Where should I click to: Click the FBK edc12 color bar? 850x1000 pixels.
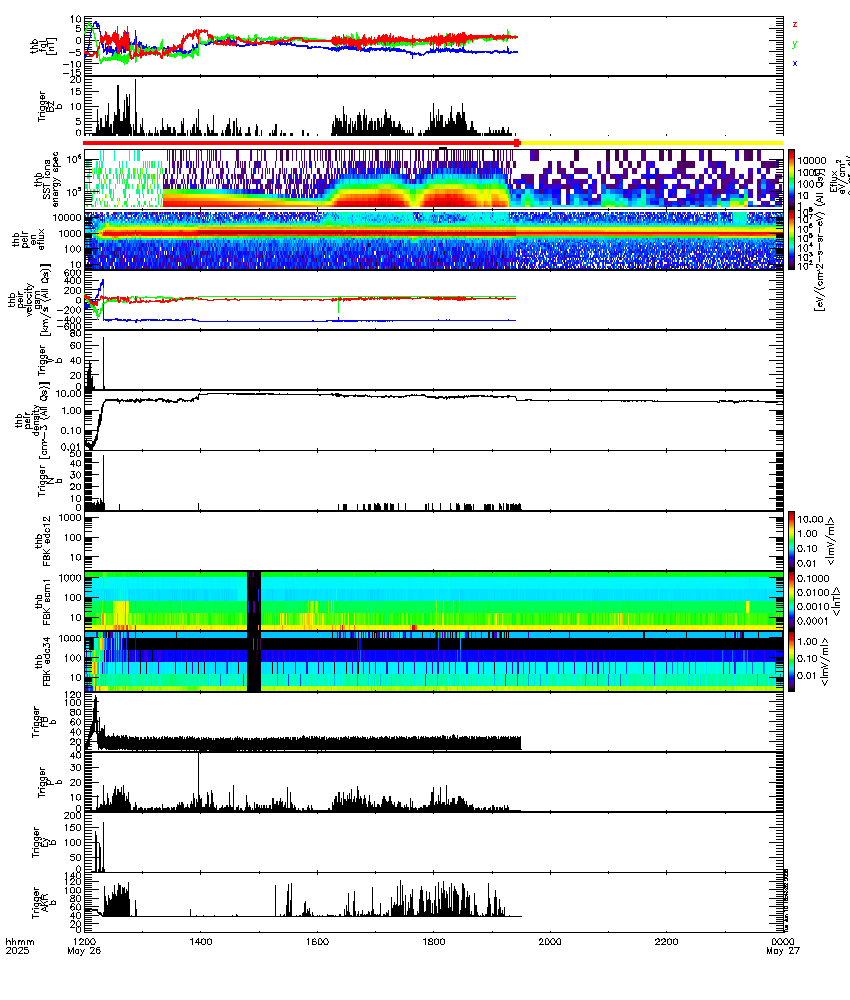[x=791, y=541]
